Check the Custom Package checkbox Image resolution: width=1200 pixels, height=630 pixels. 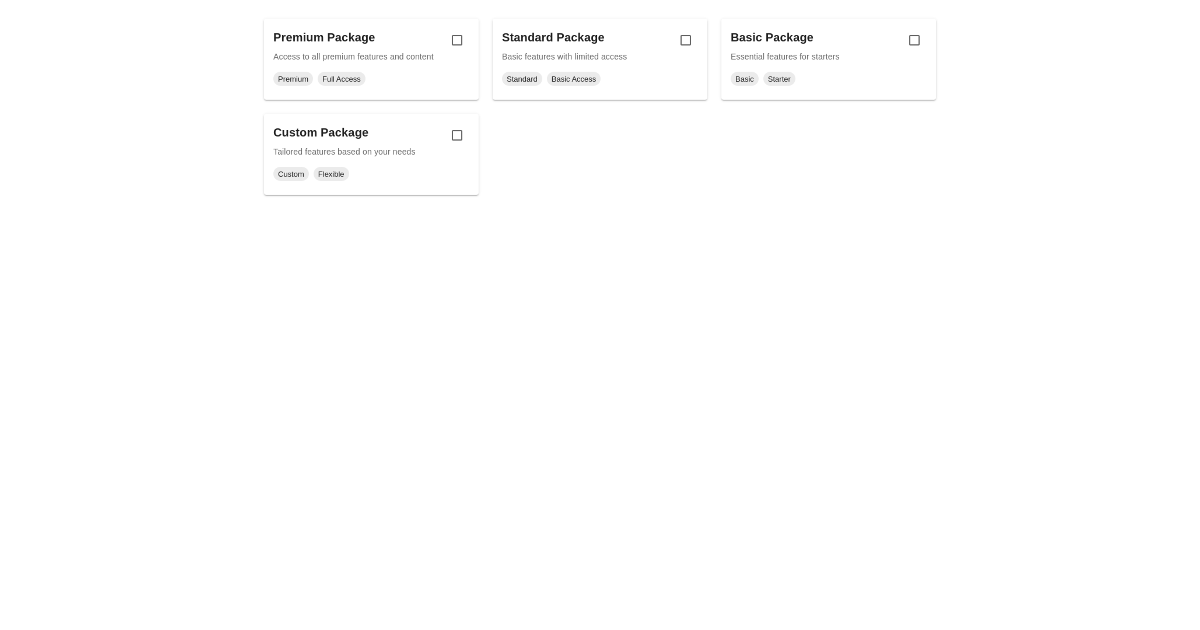[457, 135]
